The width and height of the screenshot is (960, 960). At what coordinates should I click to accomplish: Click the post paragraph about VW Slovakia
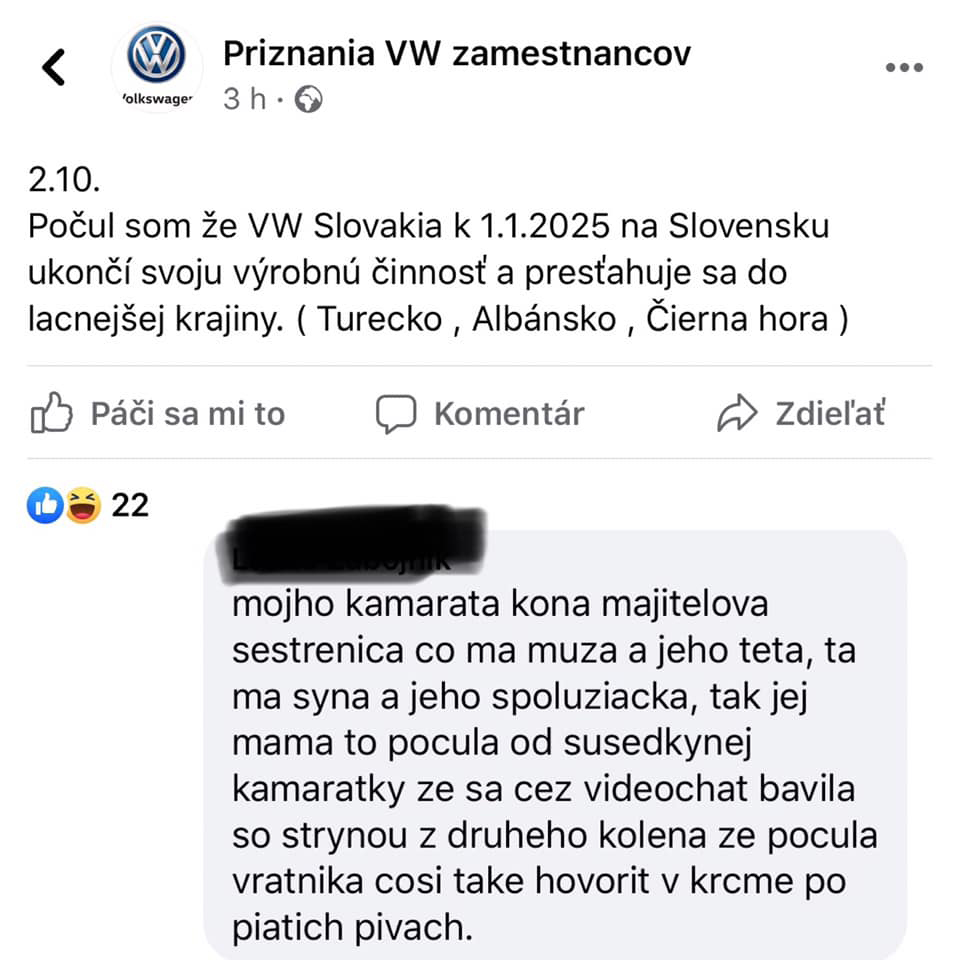pos(438,272)
